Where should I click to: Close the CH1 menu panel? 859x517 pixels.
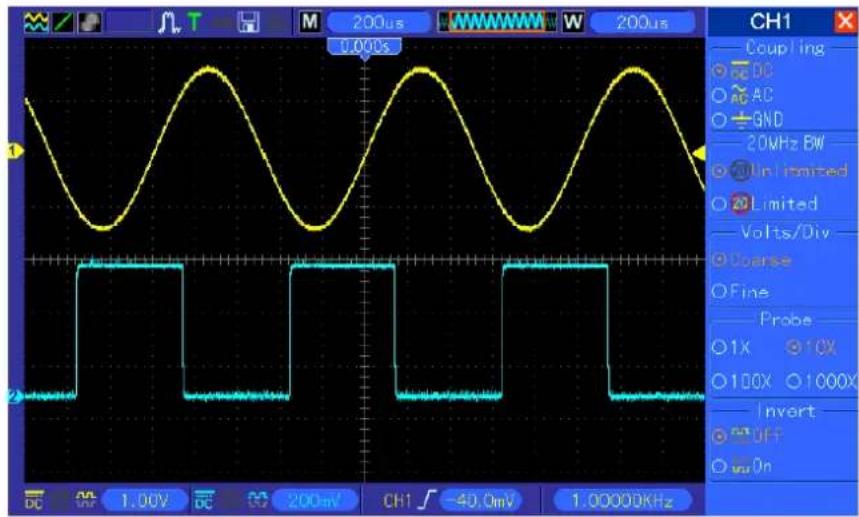pyautogui.click(x=846, y=22)
